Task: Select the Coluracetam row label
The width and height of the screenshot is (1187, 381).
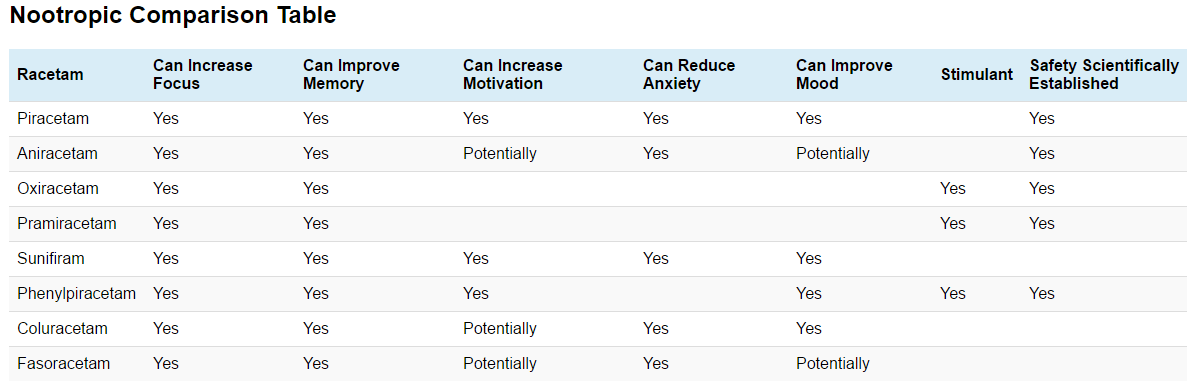Action: 62,328
